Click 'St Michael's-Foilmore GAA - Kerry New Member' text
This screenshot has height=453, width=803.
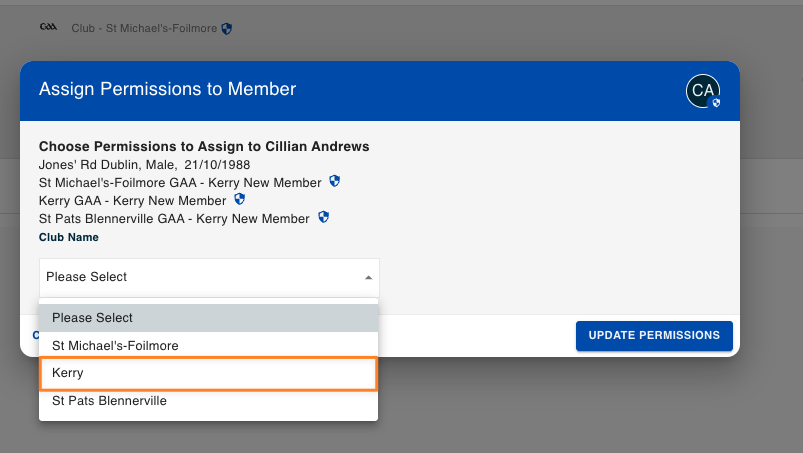[x=180, y=183]
